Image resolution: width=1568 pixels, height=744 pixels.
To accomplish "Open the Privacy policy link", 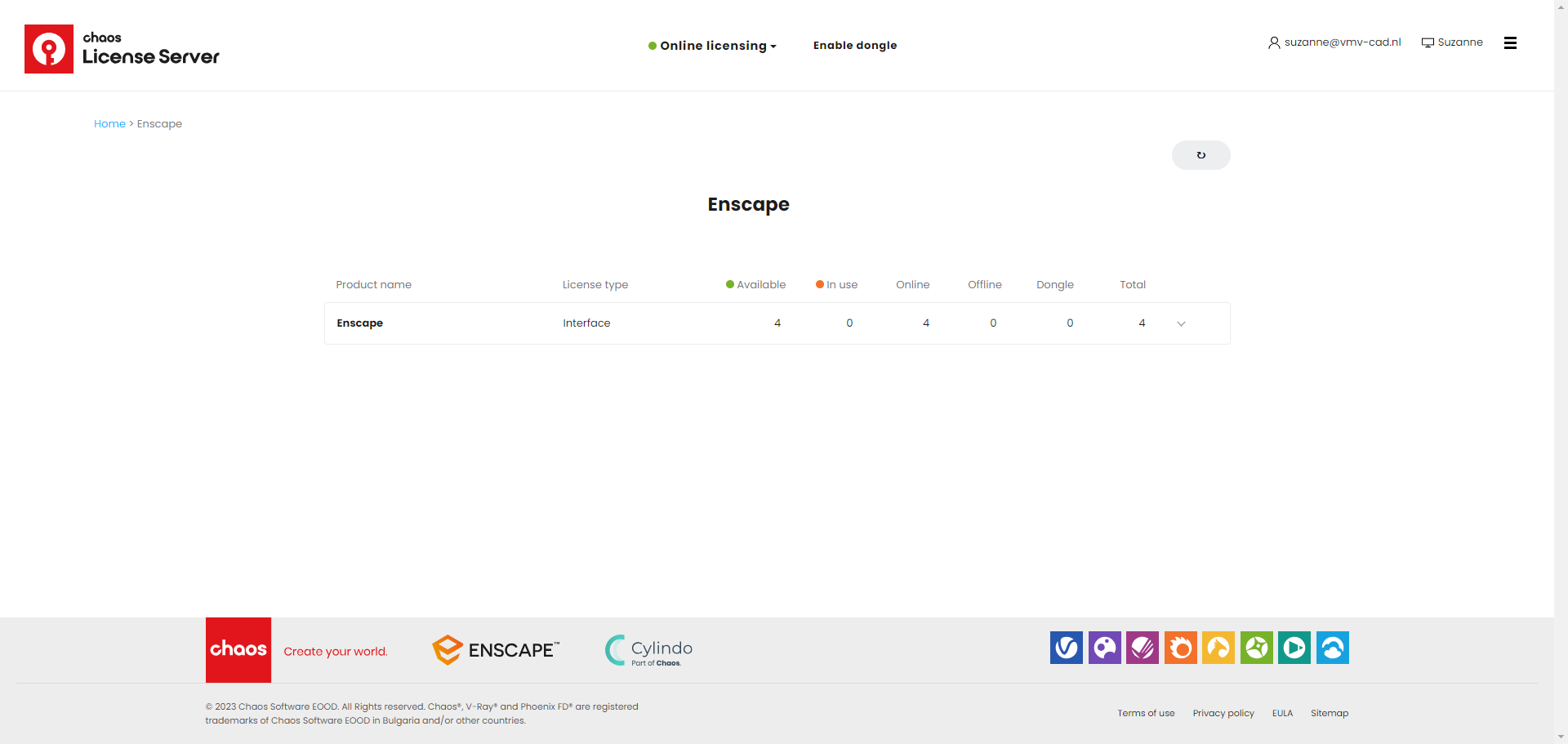I will (1223, 713).
